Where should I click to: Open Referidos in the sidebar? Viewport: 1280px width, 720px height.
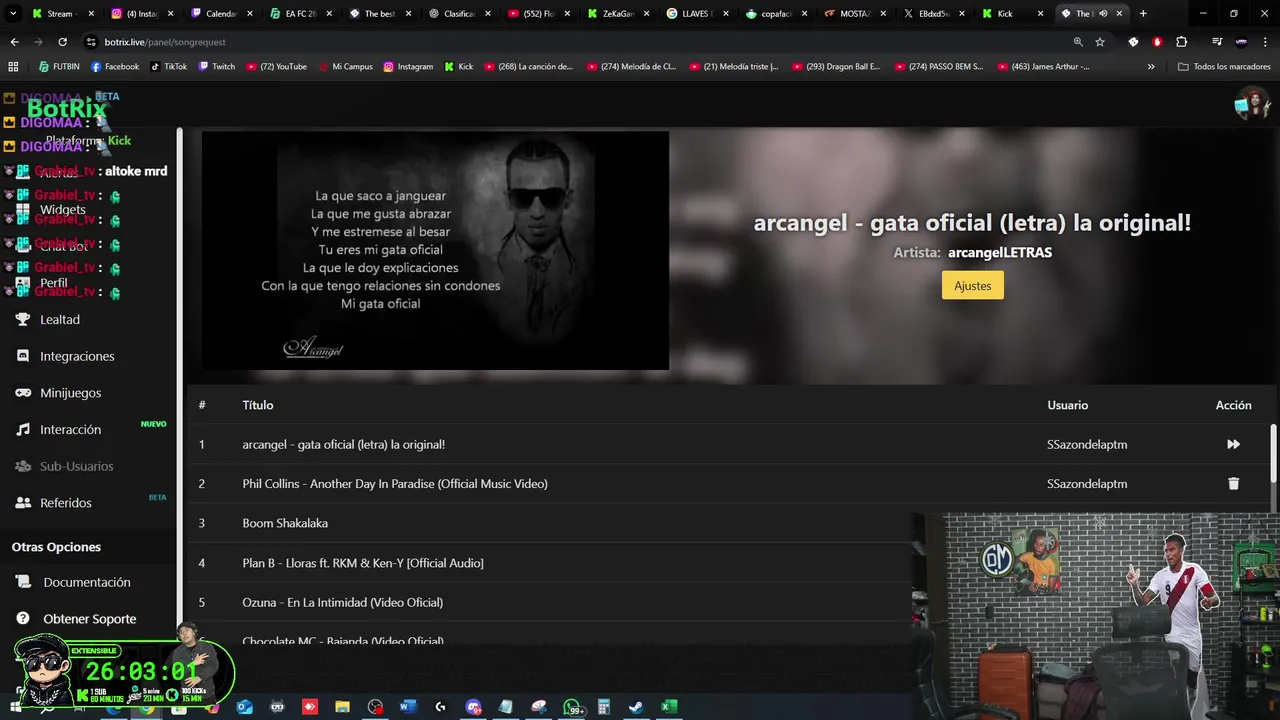(65, 503)
